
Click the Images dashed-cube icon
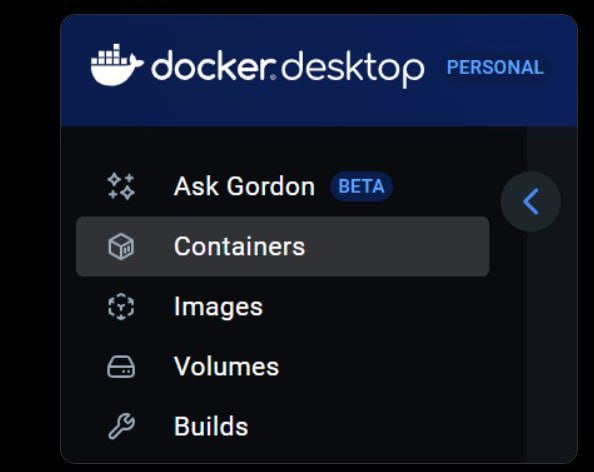(121, 306)
